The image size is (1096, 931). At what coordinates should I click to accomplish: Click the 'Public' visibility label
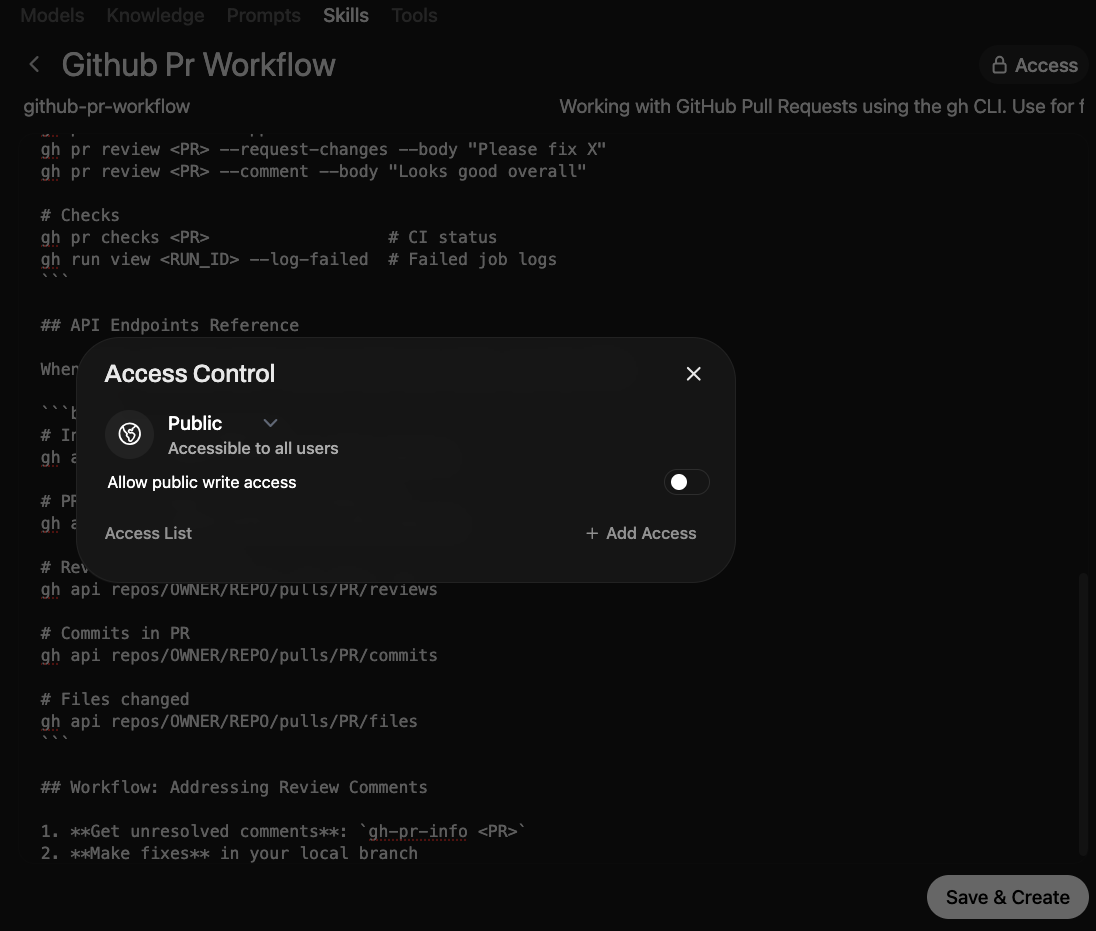coord(195,424)
